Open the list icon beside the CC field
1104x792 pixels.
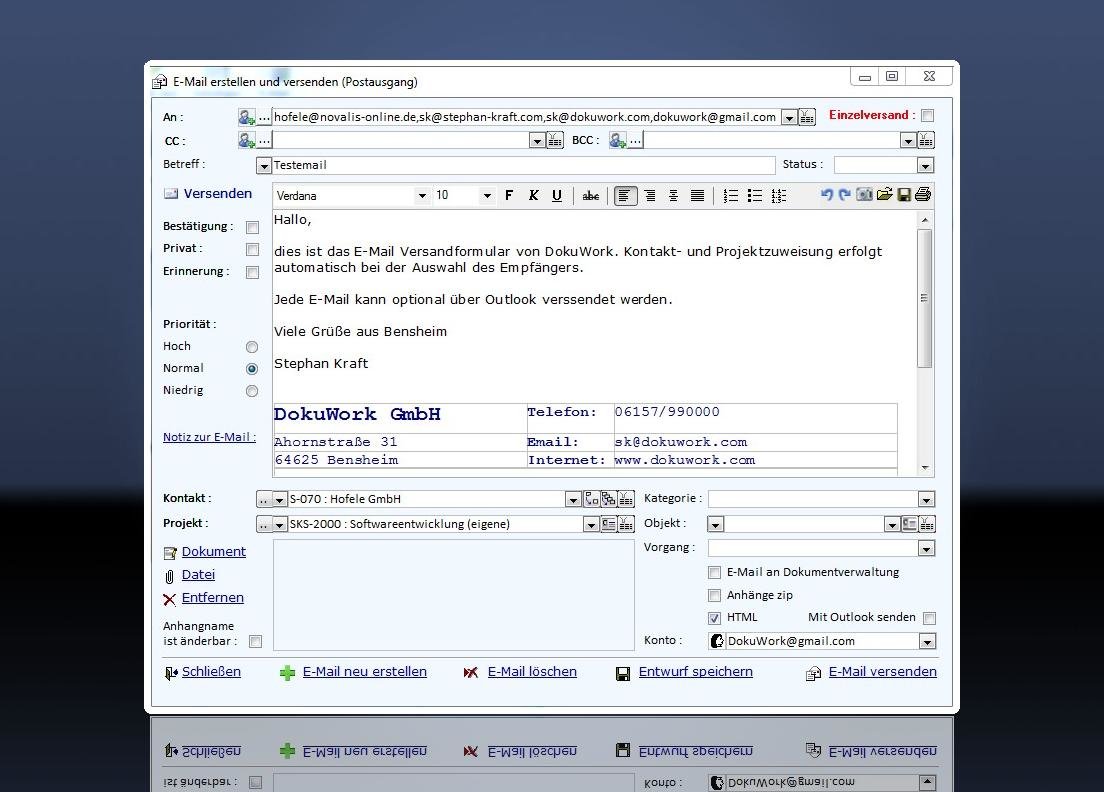(555, 141)
